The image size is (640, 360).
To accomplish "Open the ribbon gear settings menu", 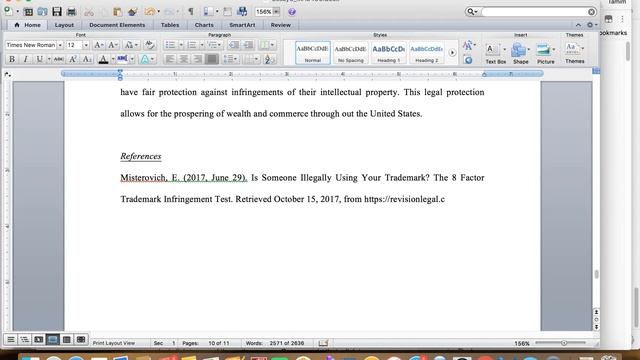I will [x=591, y=25].
